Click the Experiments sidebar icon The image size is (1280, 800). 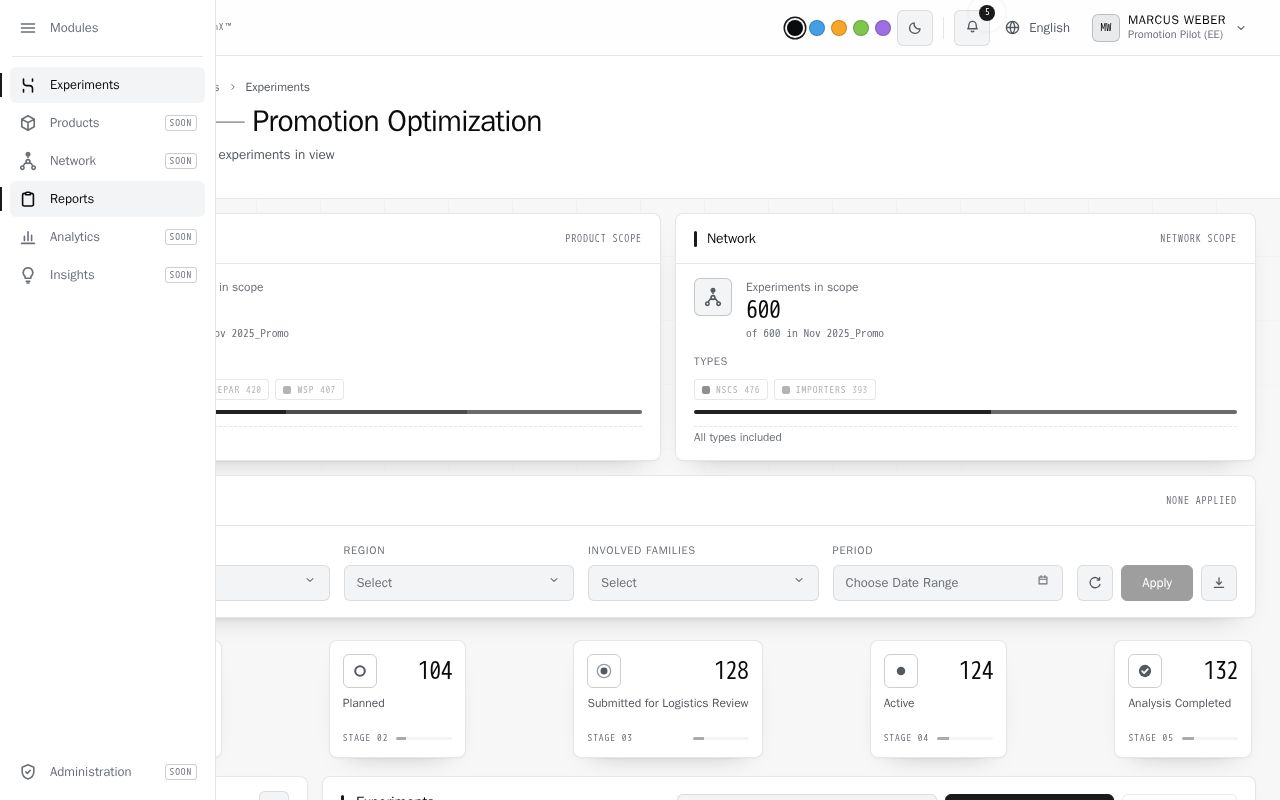pos(28,85)
